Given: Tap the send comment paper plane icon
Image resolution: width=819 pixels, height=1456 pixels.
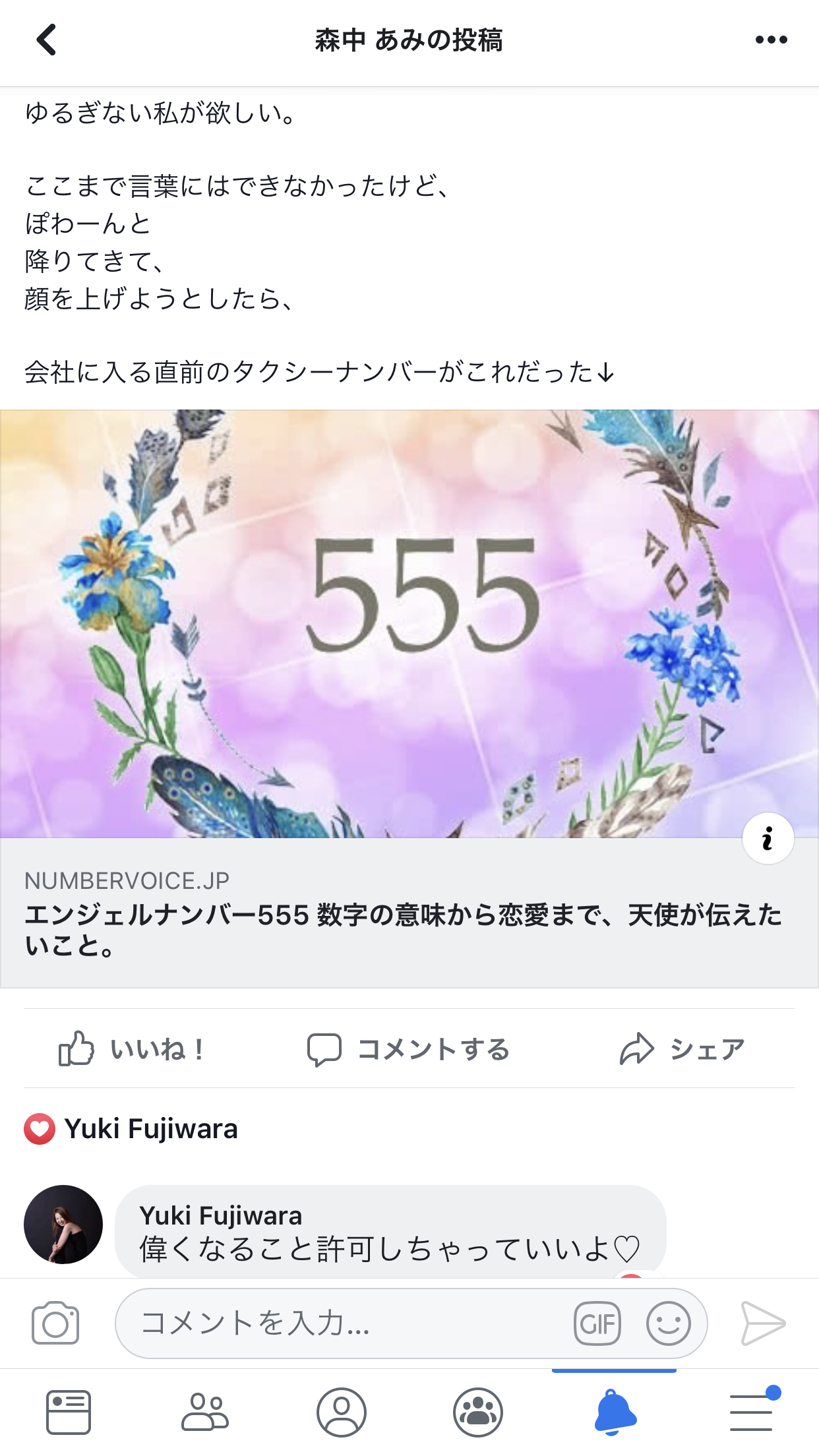Looking at the screenshot, I should tap(763, 1323).
